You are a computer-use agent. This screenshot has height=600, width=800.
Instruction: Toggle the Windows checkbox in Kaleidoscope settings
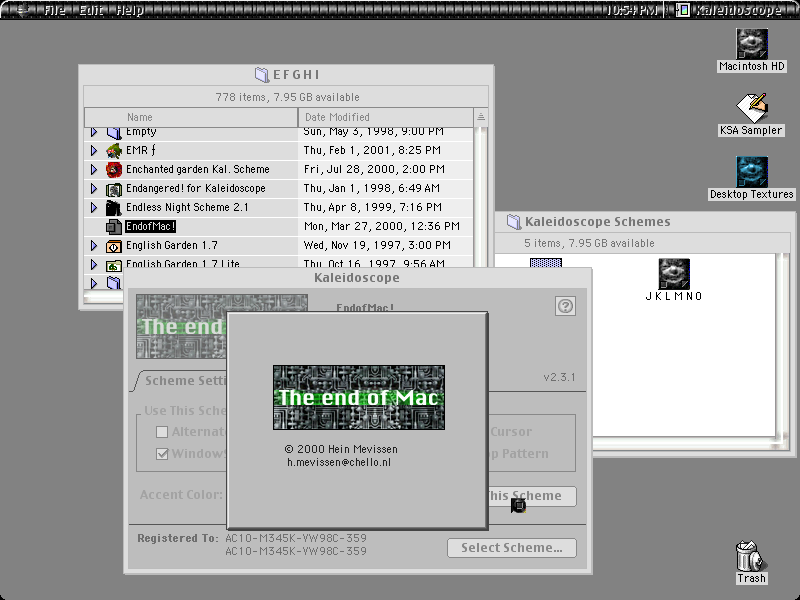point(162,454)
